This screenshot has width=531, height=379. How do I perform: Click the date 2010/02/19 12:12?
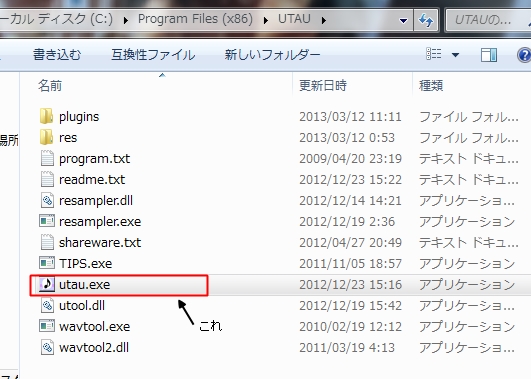[x=351, y=327]
